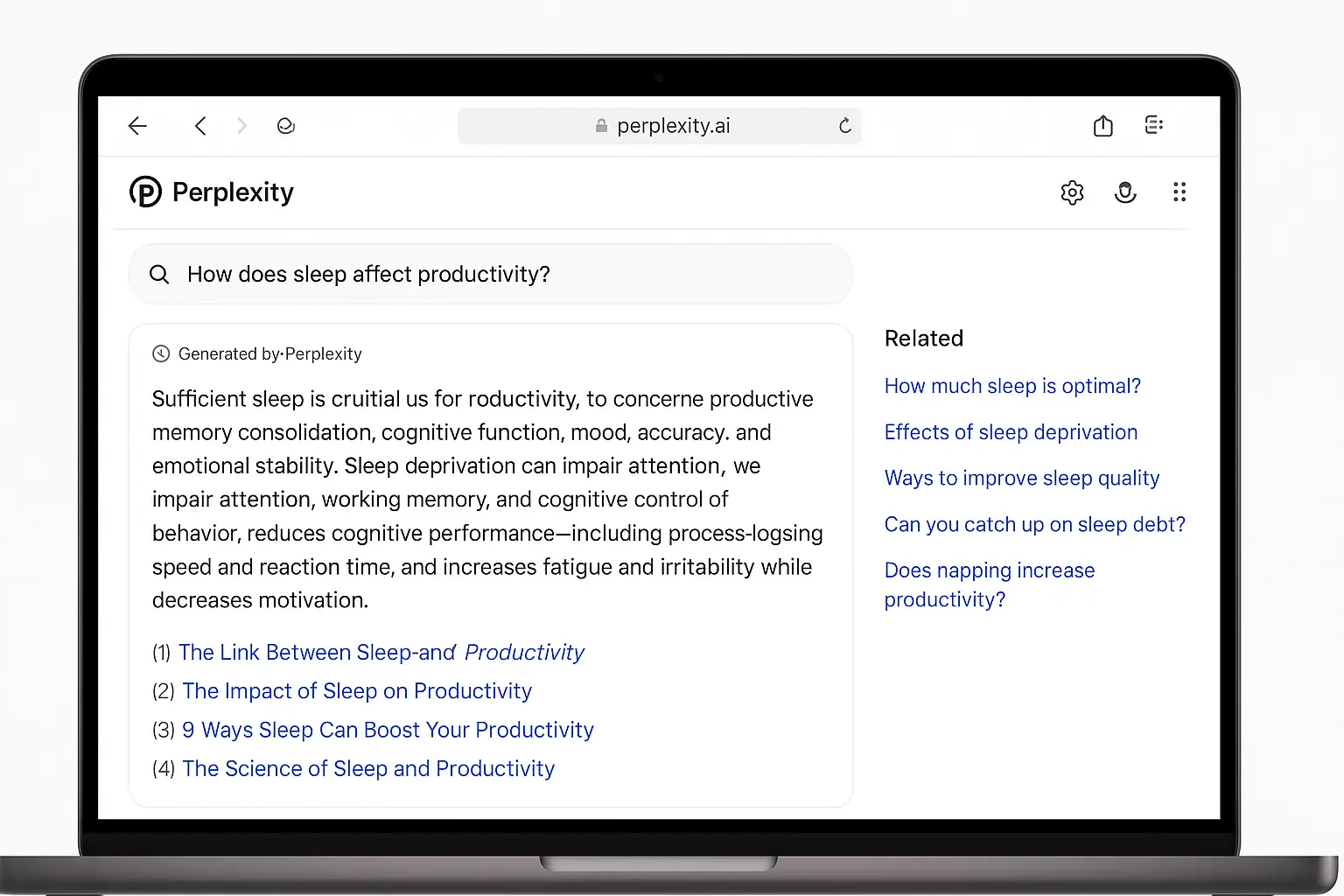Click the padlock icon in address bar

(x=601, y=126)
